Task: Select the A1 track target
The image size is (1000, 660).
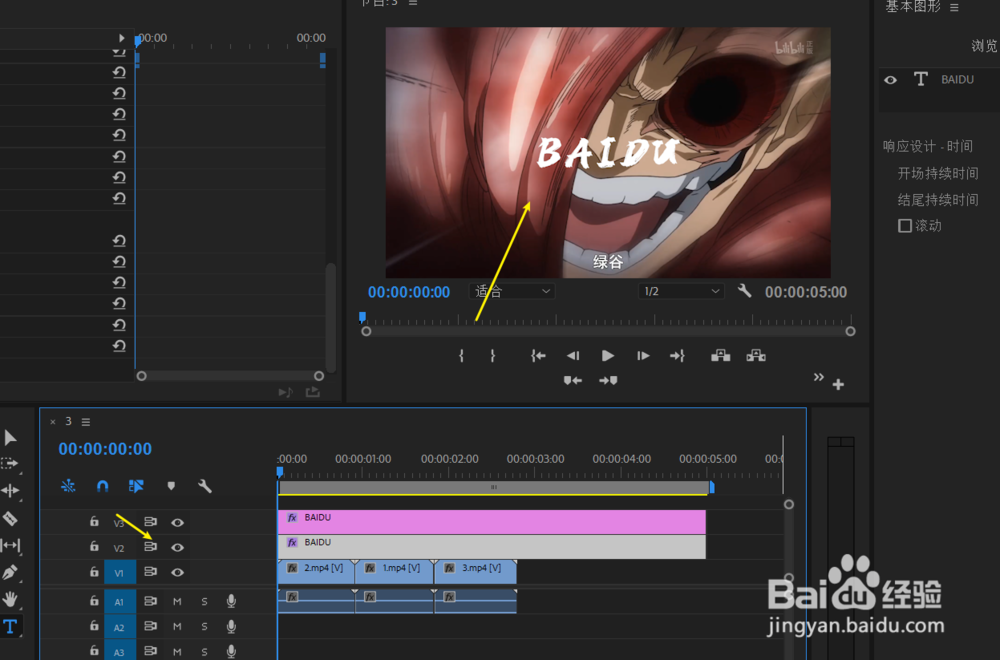Action: pos(120,601)
